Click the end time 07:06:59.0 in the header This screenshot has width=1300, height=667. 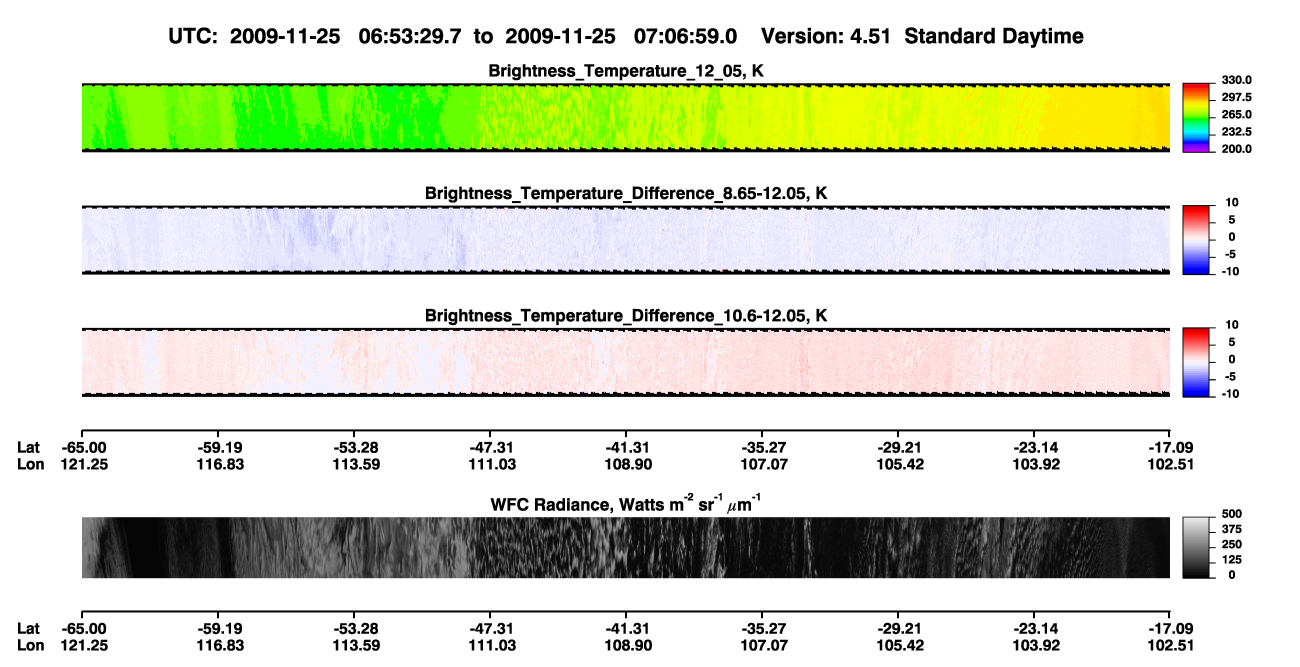tap(686, 37)
